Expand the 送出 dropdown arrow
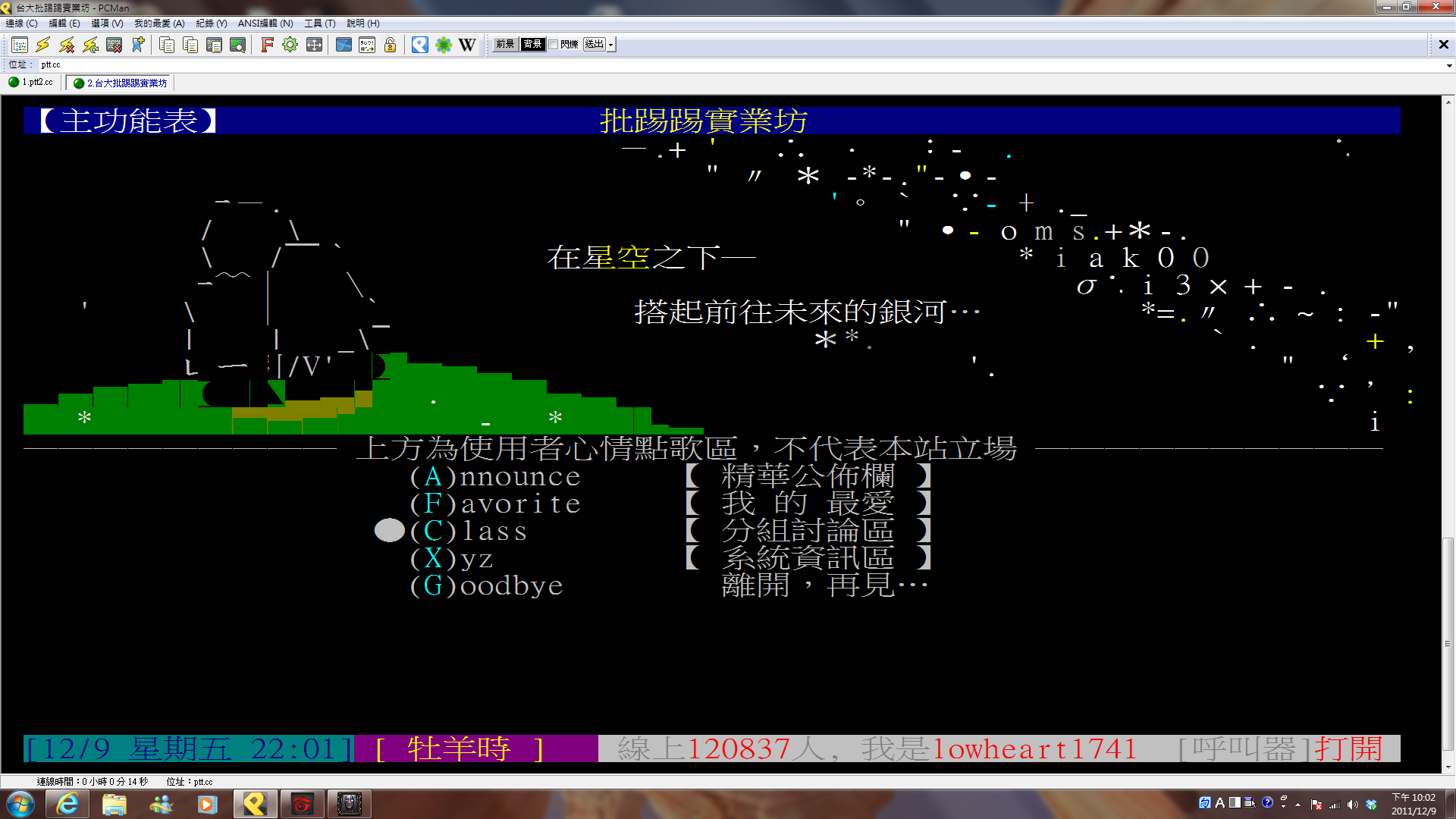Viewport: 1456px width, 819px height. click(611, 45)
